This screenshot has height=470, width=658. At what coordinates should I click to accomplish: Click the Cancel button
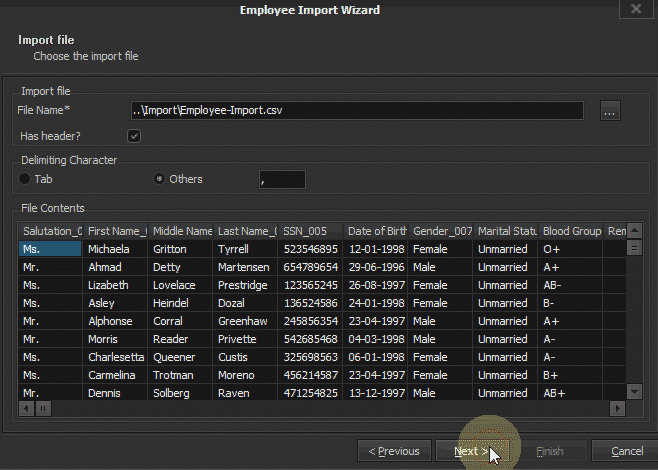point(626,451)
